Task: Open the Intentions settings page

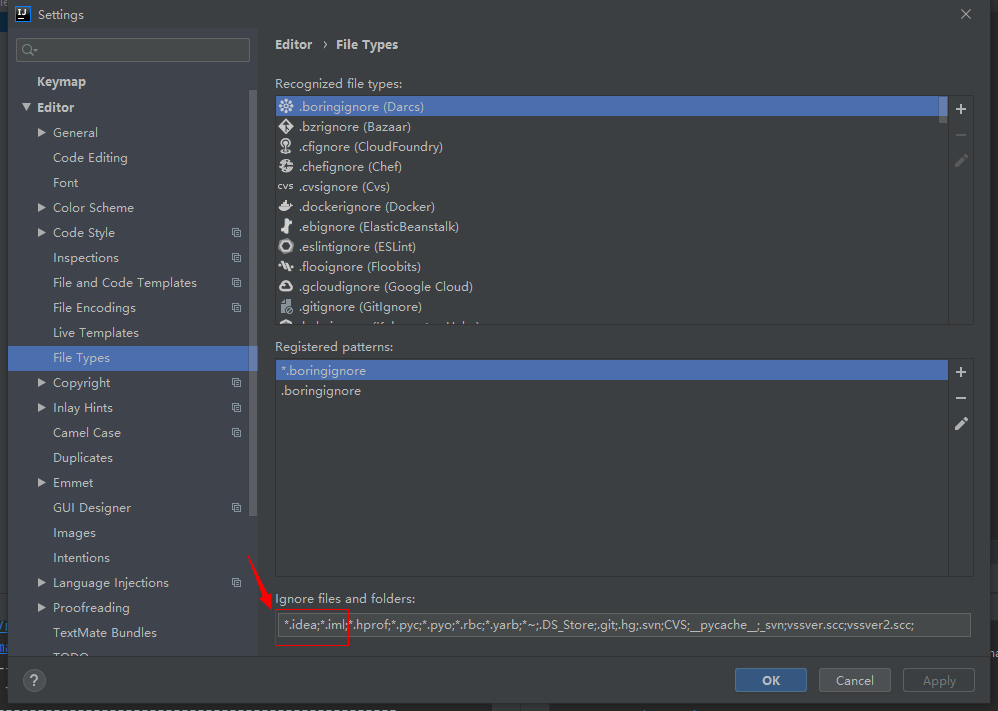Action: click(x=81, y=558)
